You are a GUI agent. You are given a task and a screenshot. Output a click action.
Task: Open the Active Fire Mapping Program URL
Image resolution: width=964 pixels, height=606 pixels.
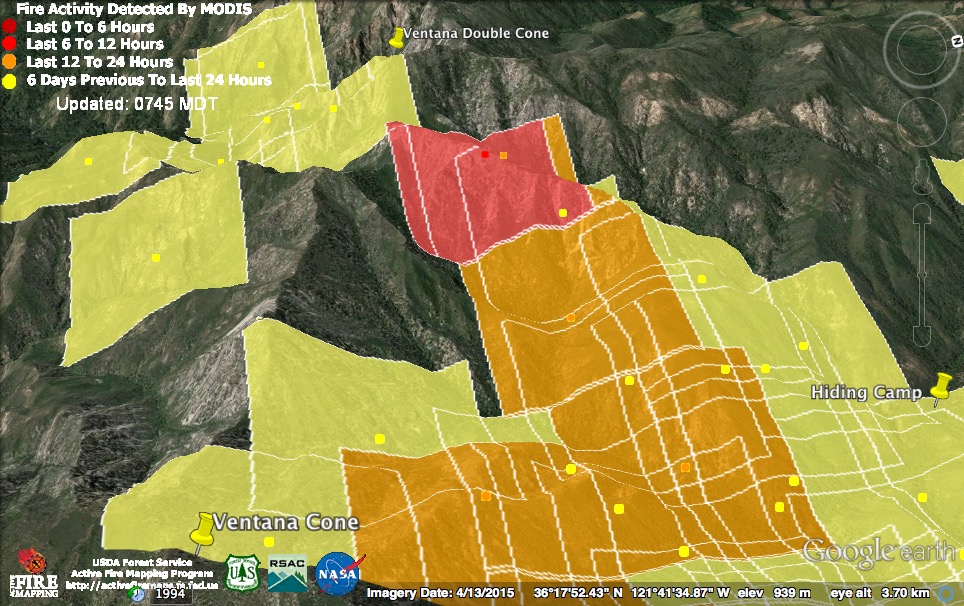(139, 585)
